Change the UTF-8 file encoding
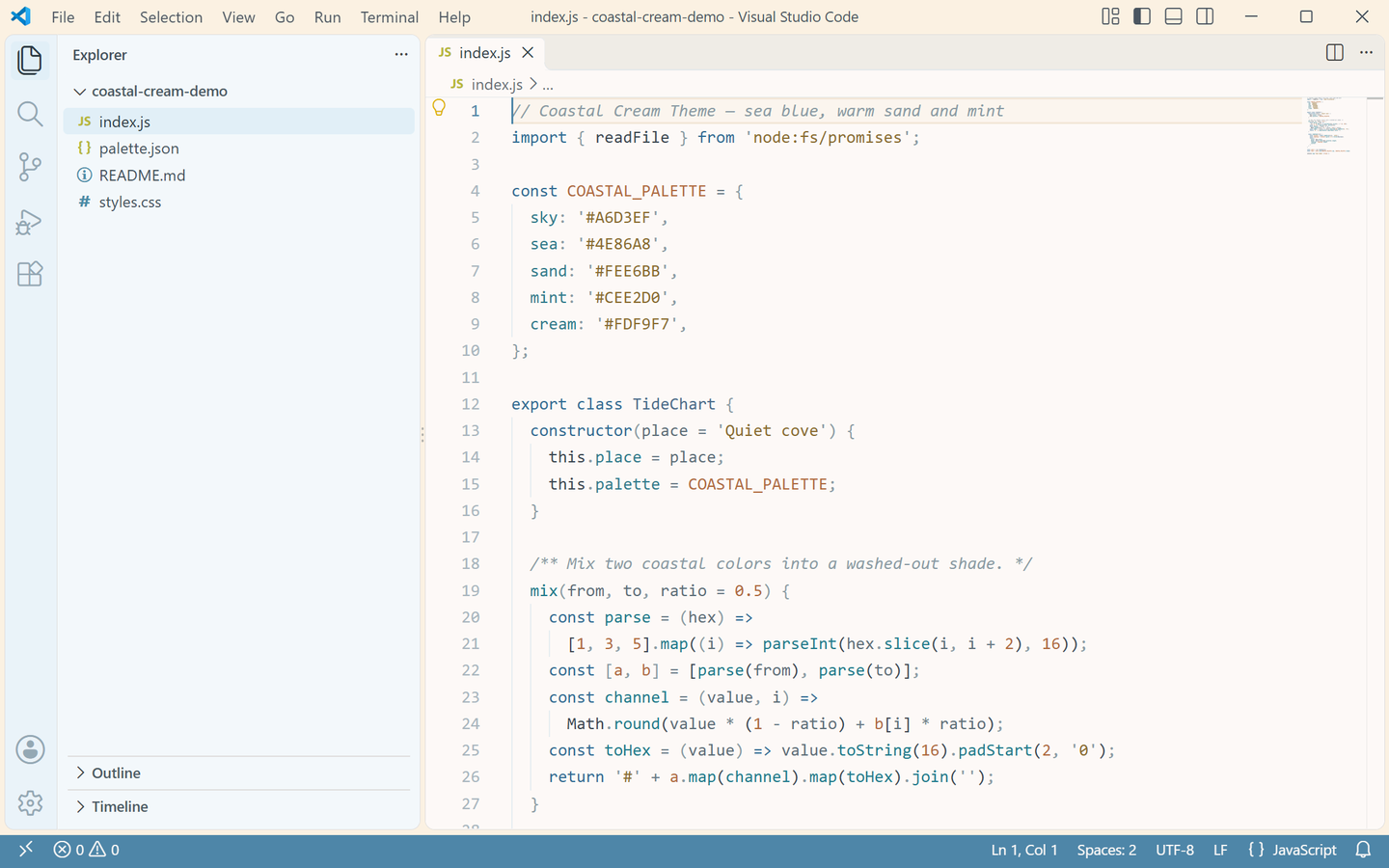The height and width of the screenshot is (868, 1389). pyautogui.click(x=1175, y=850)
